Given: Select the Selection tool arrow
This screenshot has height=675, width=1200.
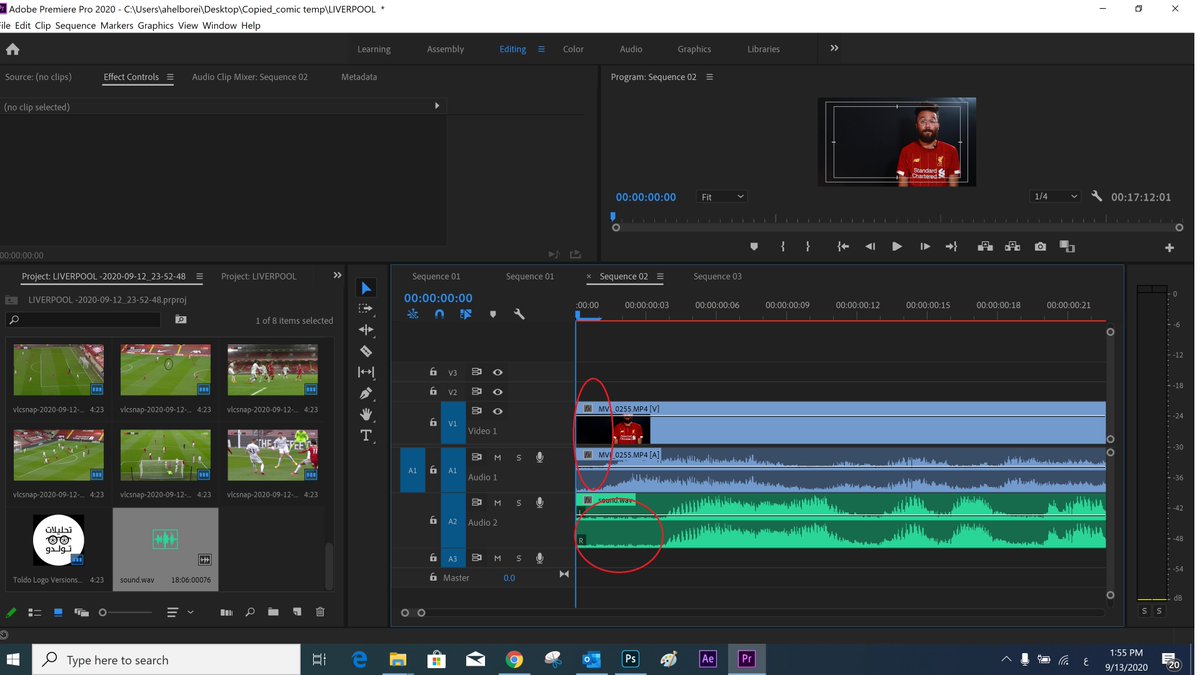Looking at the screenshot, I should pyautogui.click(x=366, y=288).
